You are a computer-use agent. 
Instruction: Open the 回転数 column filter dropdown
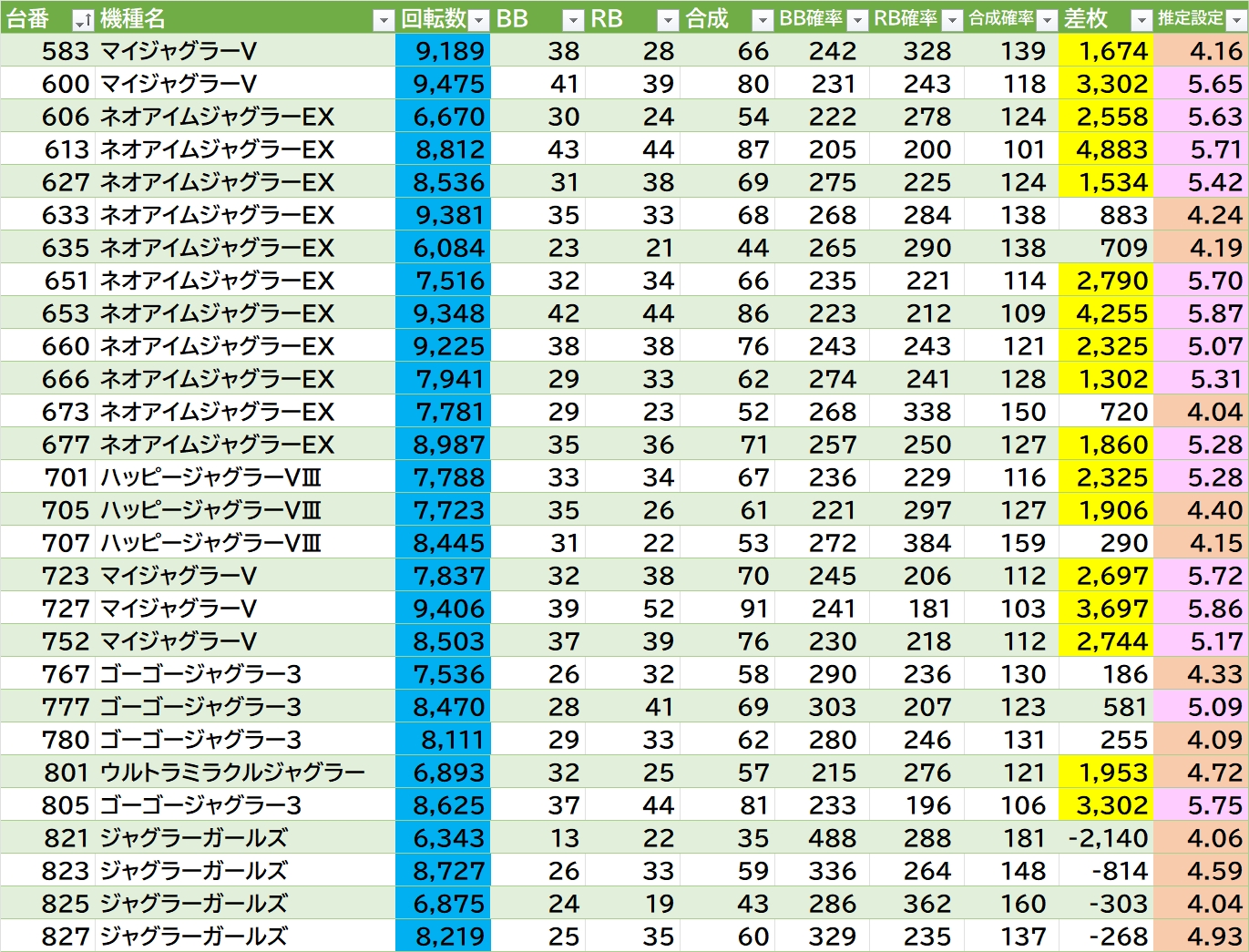click(x=478, y=20)
